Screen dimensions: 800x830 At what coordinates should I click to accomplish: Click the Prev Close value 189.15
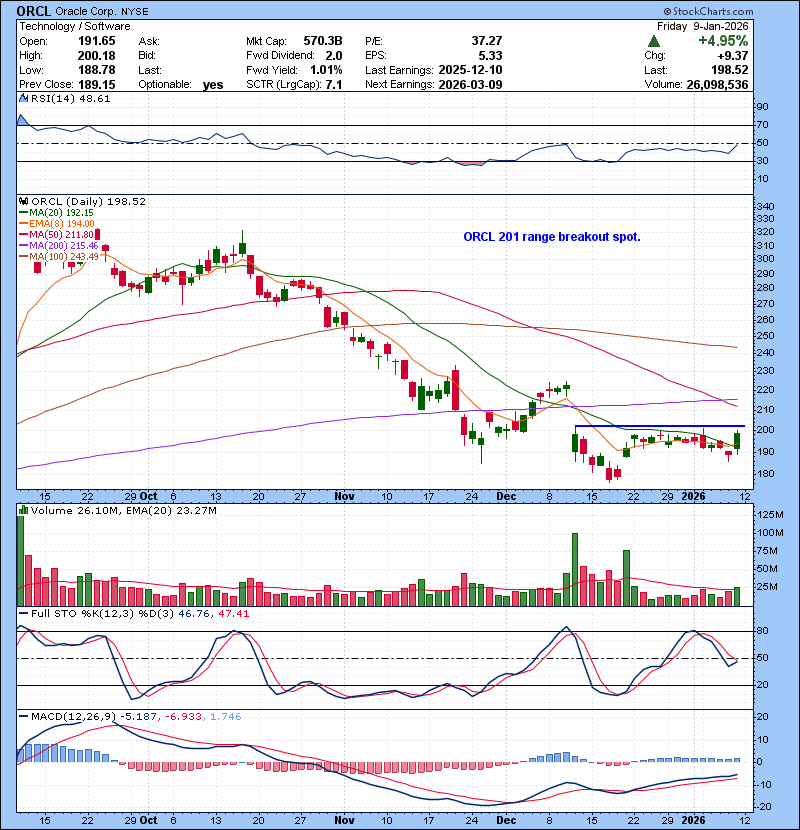(97, 84)
